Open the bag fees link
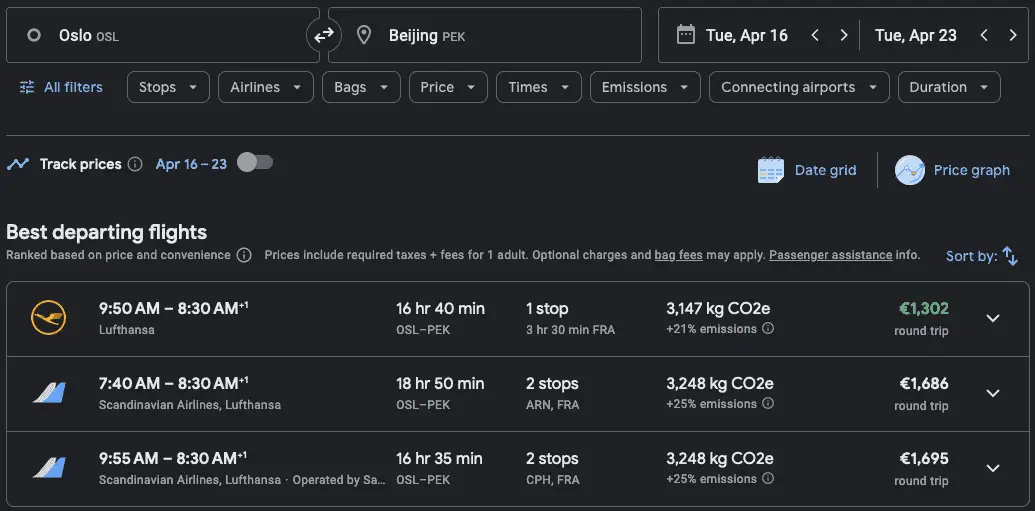Screen dimensions: 1035x511 (678, 255)
